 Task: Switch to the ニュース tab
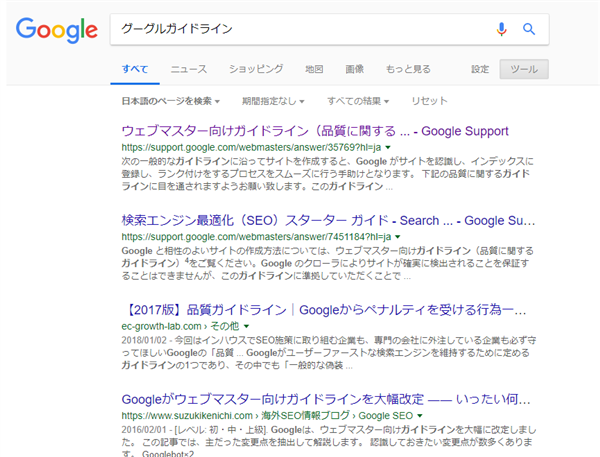click(x=189, y=69)
